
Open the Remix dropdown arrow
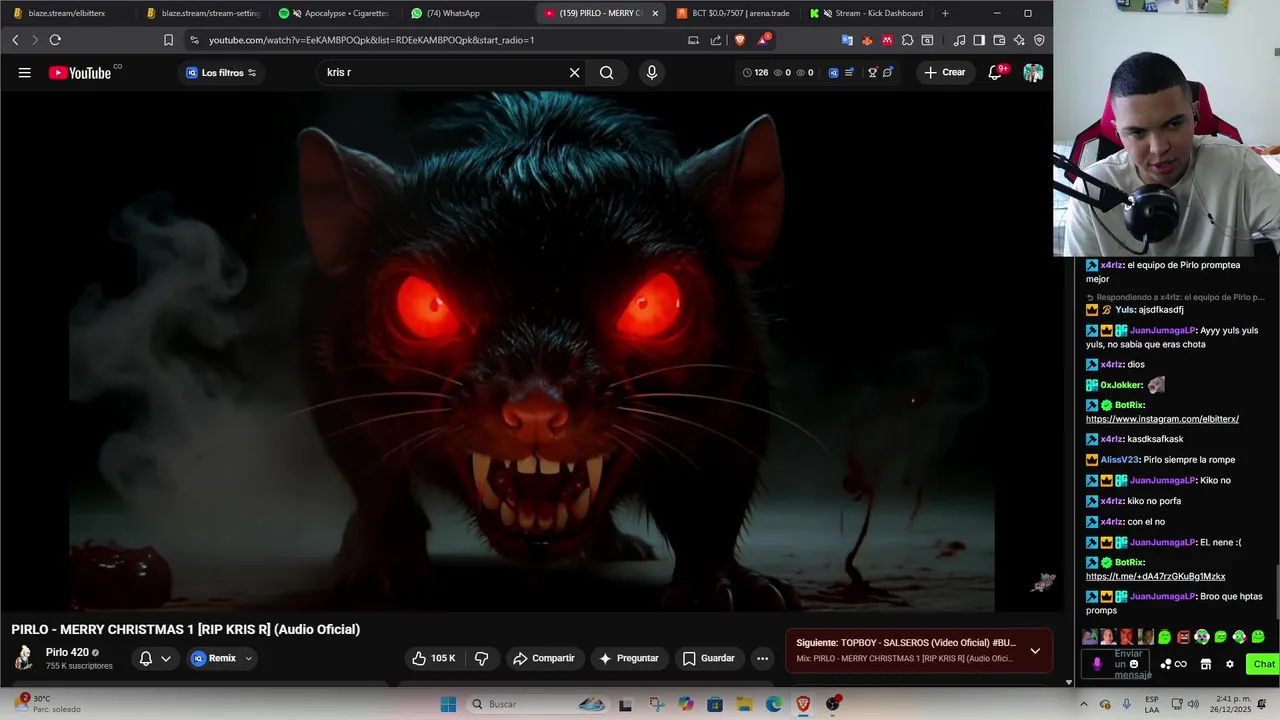coord(248,658)
